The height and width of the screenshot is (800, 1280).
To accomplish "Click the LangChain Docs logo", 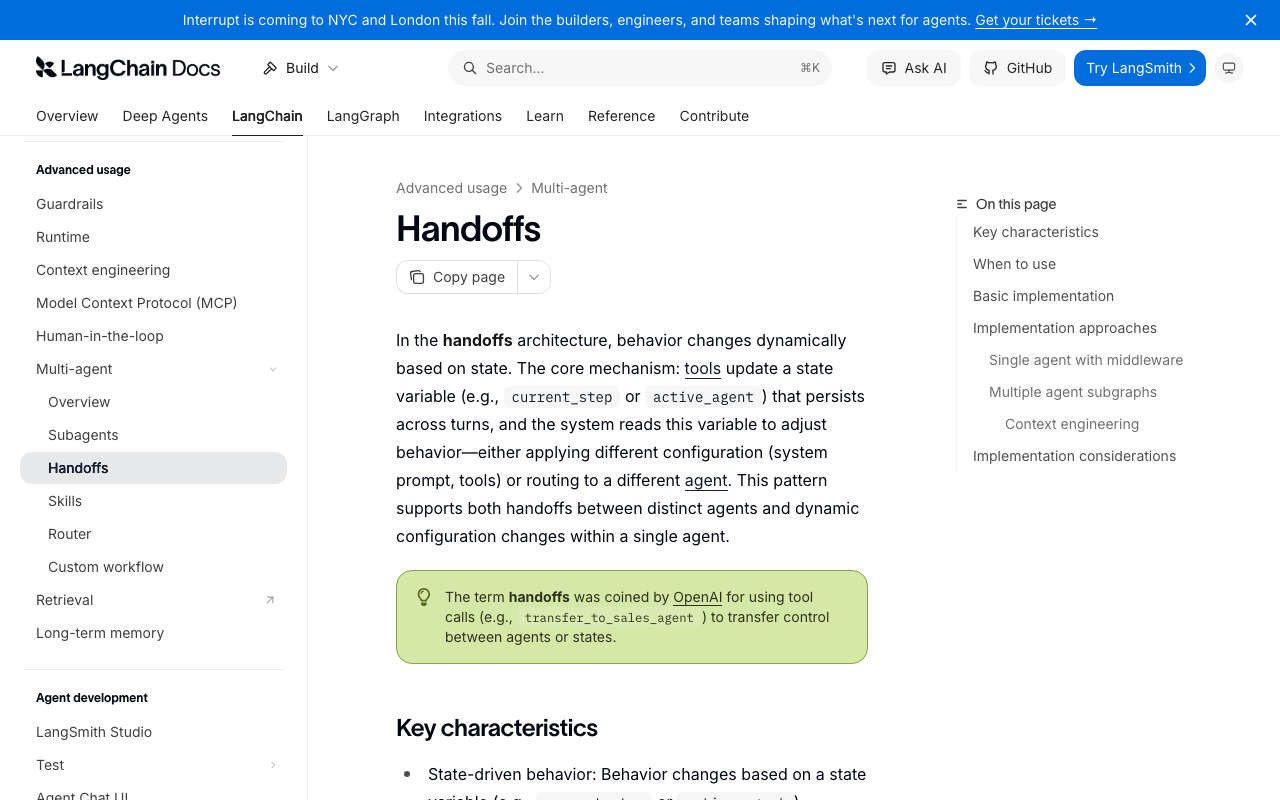I will 128,68.
